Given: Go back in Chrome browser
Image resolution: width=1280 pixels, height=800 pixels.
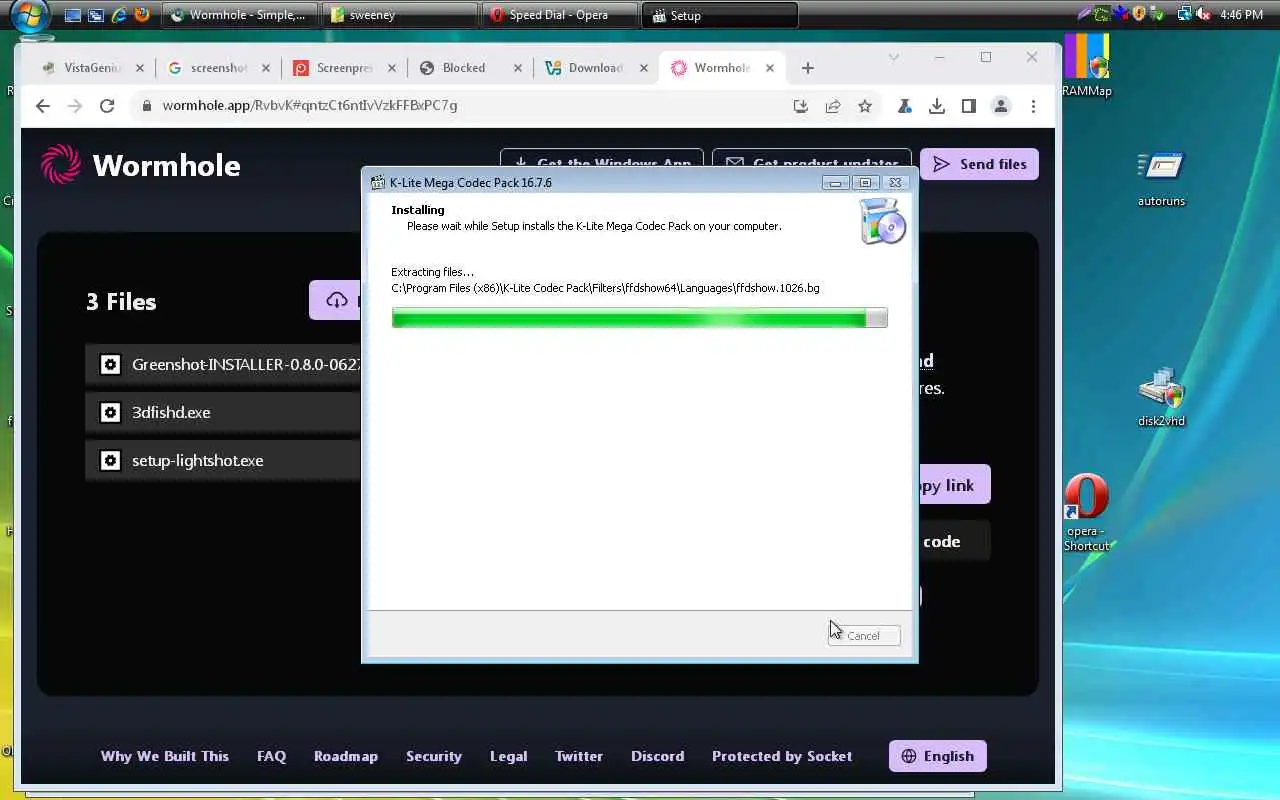Looking at the screenshot, I should pyautogui.click(x=42, y=106).
